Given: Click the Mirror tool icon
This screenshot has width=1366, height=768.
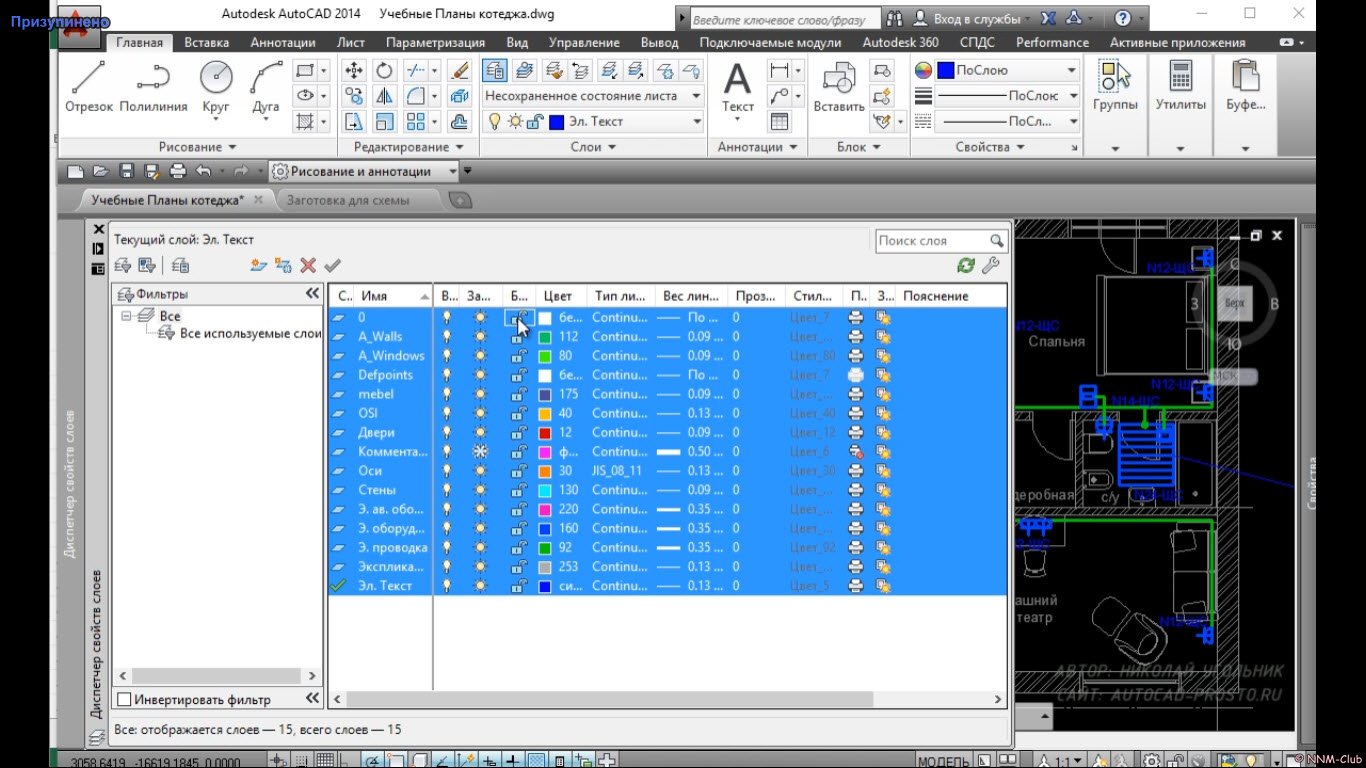Looking at the screenshot, I should click(384, 96).
